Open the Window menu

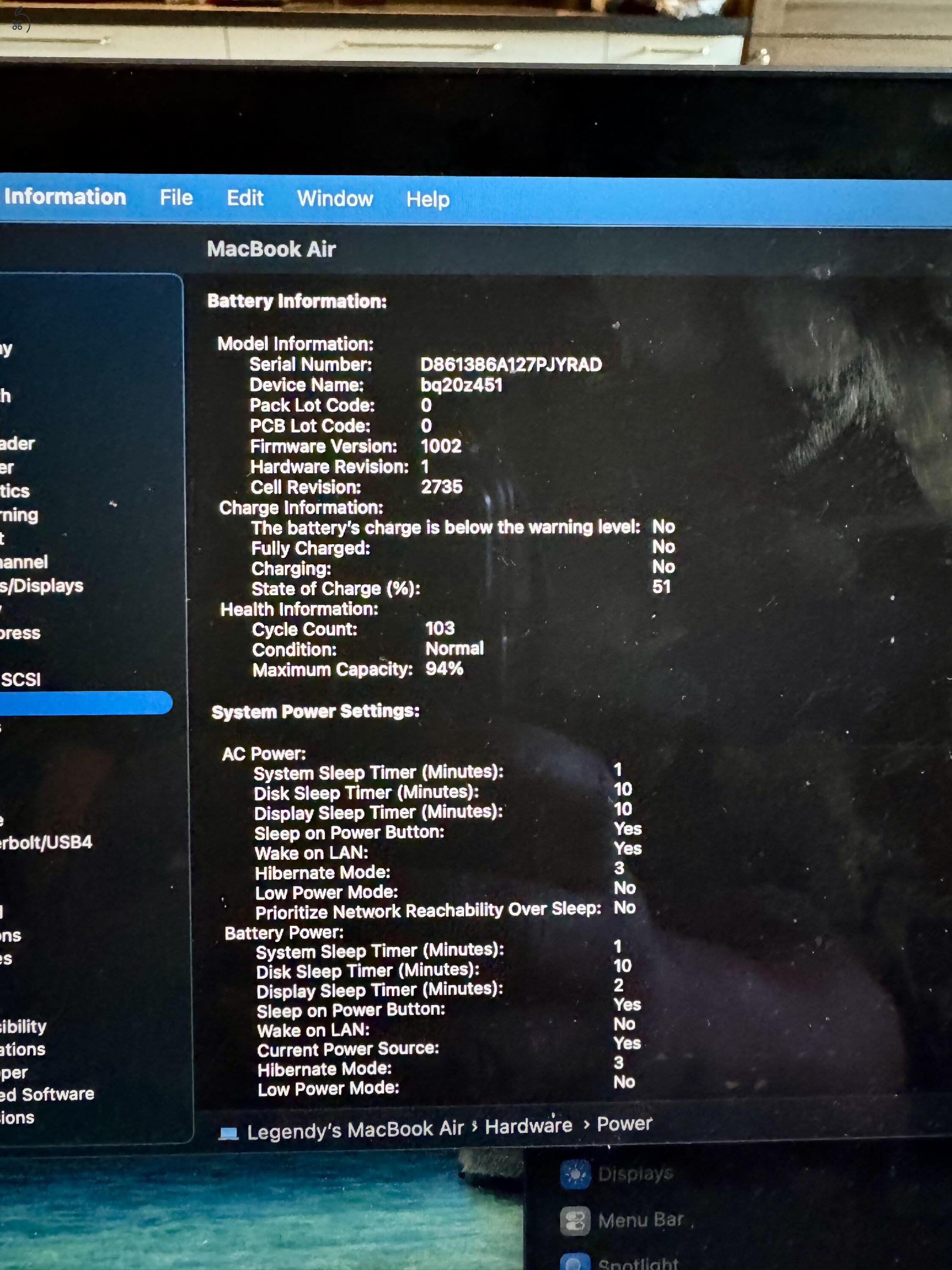(x=335, y=198)
